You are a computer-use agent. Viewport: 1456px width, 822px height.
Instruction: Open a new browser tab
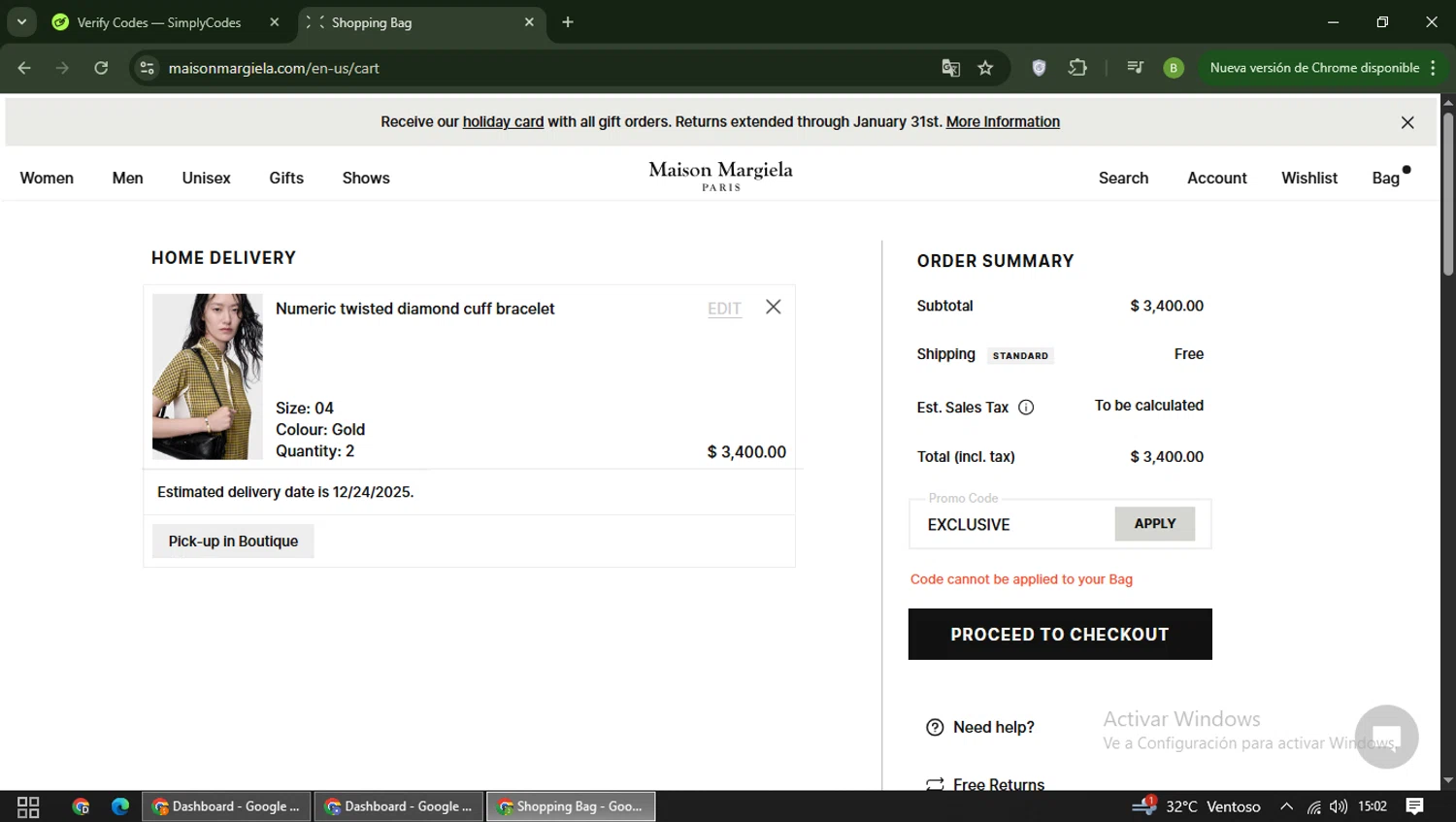(568, 22)
